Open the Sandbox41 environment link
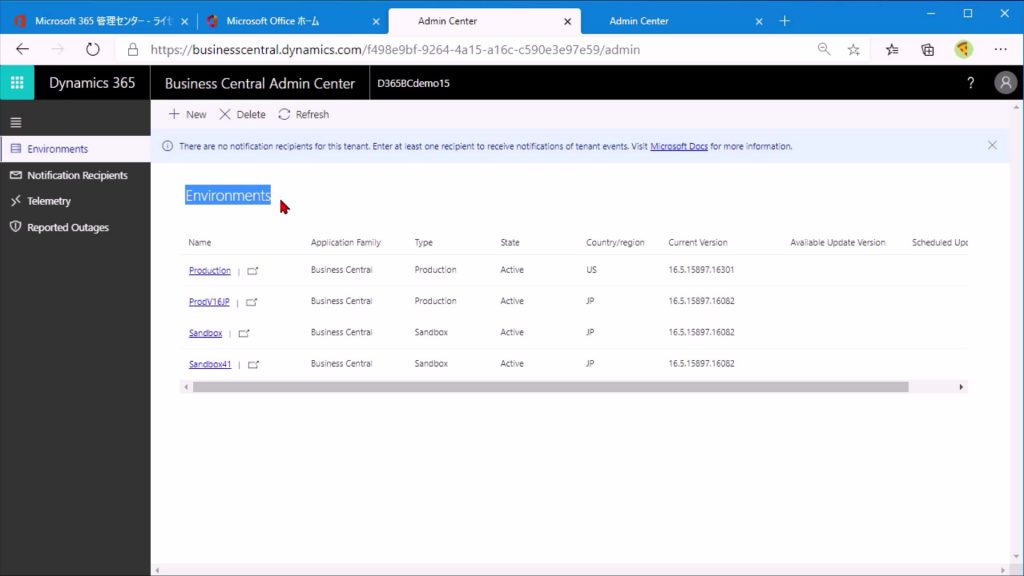The image size is (1024, 576). pos(210,364)
